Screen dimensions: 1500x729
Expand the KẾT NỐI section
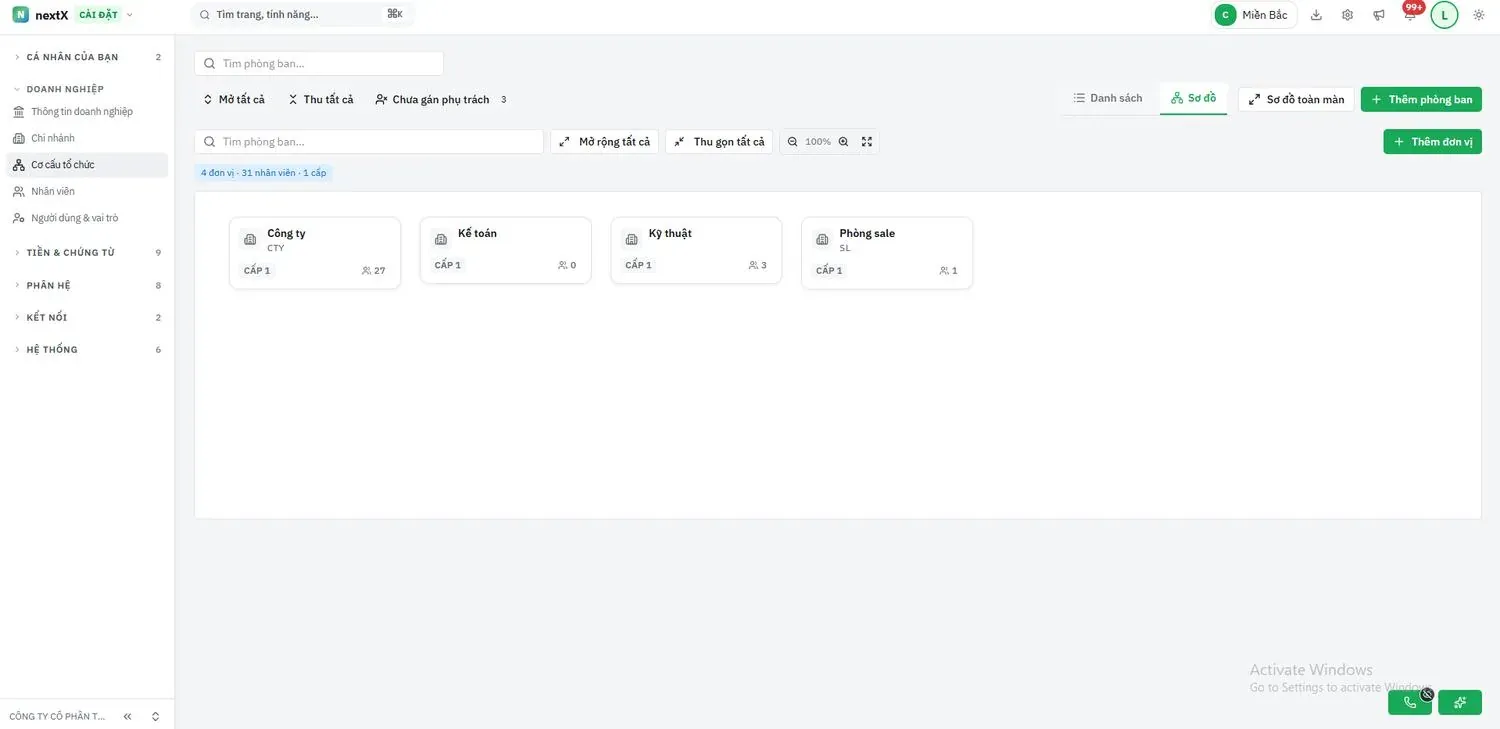click(x=87, y=317)
